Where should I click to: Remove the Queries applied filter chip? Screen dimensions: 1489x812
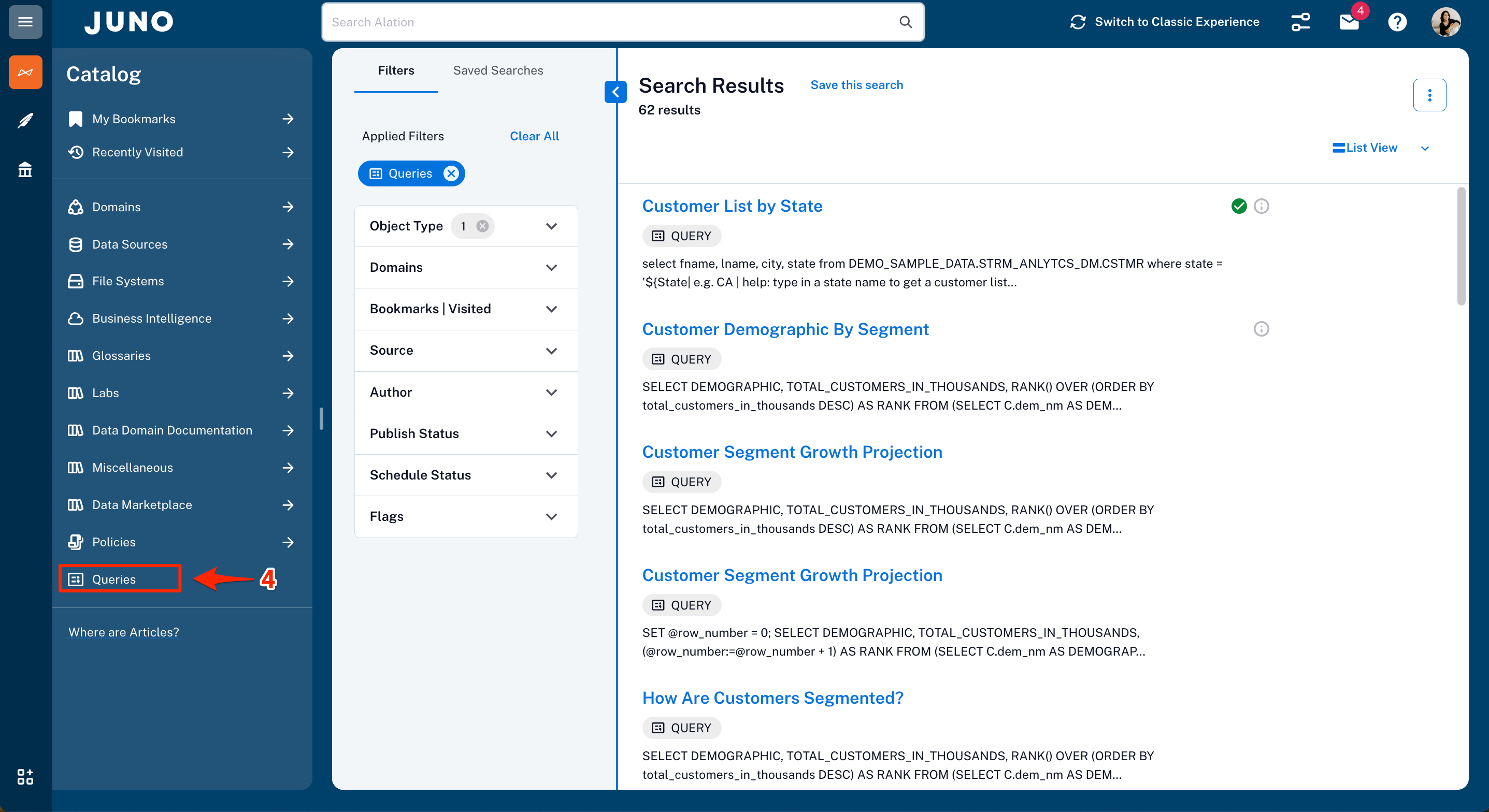(451, 173)
